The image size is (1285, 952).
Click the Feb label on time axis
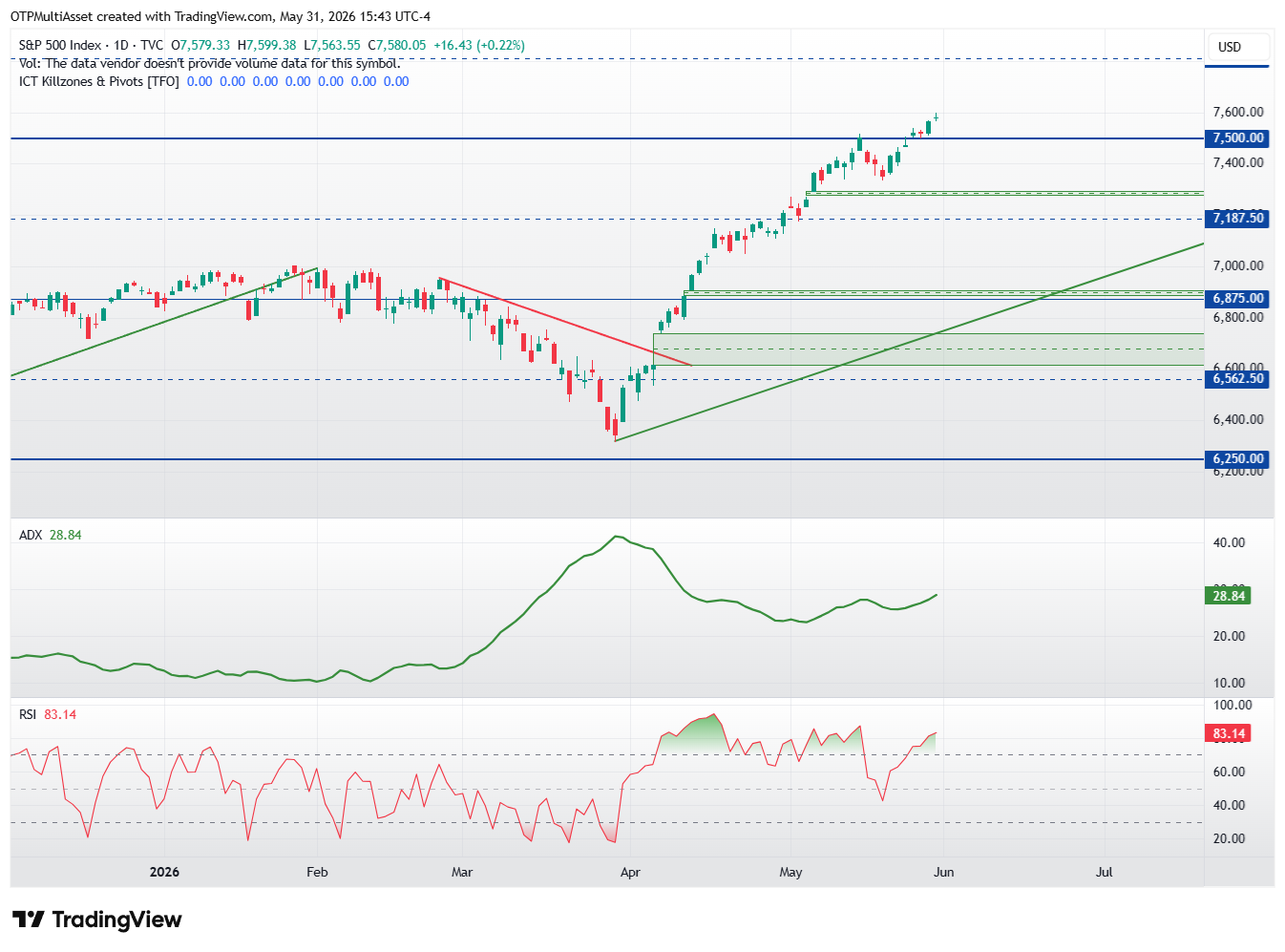(x=317, y=872)
